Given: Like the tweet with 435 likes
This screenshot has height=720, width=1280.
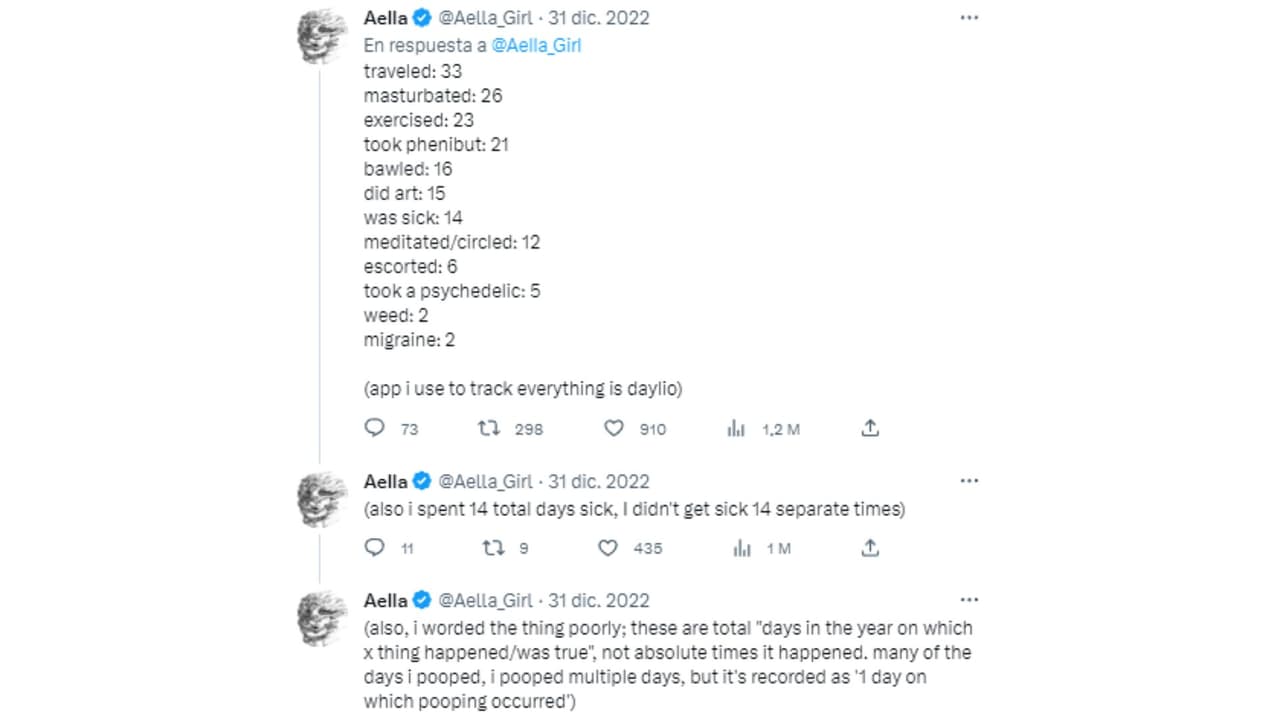Looking at the screenshot, I should [x=608, y=547].
